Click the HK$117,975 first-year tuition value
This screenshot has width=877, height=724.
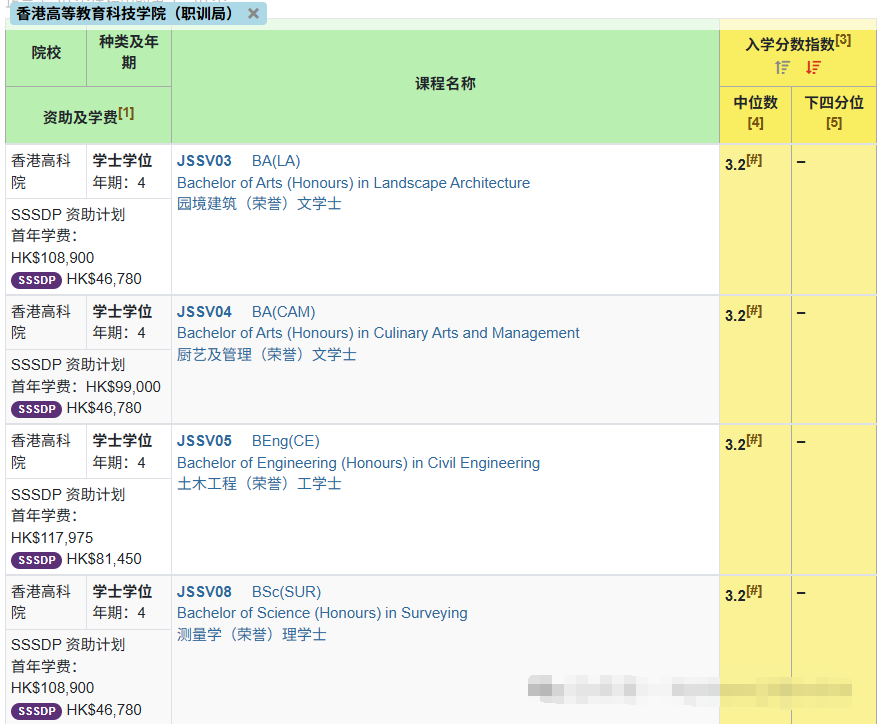pos(52,538)
